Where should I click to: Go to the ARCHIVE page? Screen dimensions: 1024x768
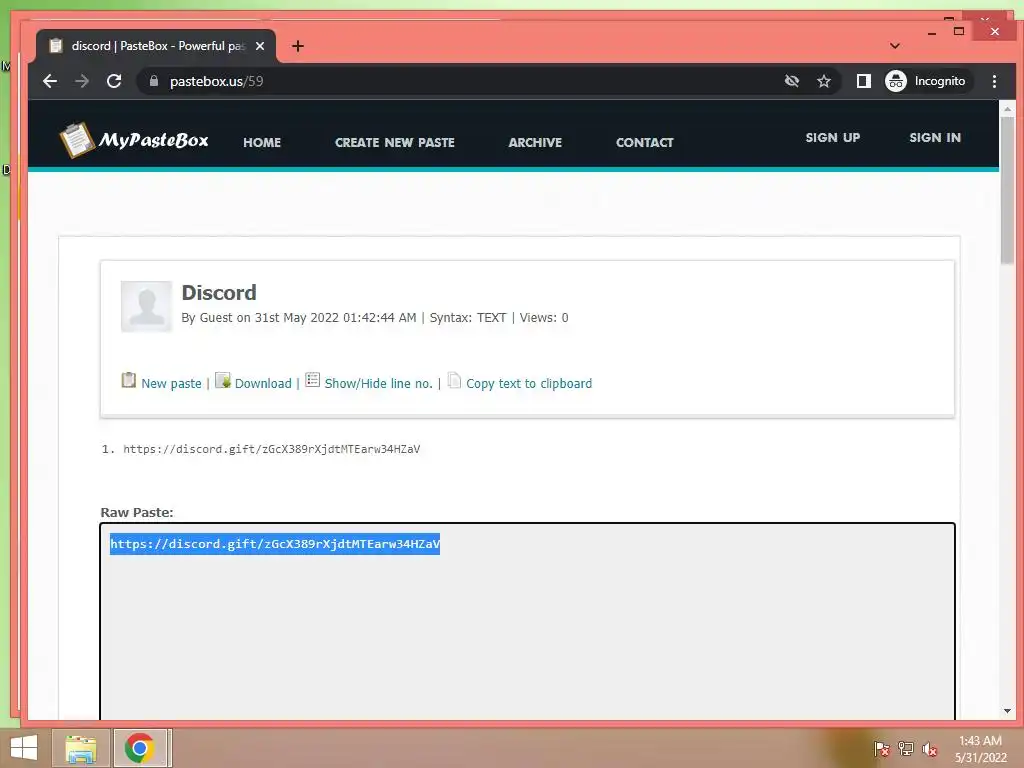click(x=535, y=142)
